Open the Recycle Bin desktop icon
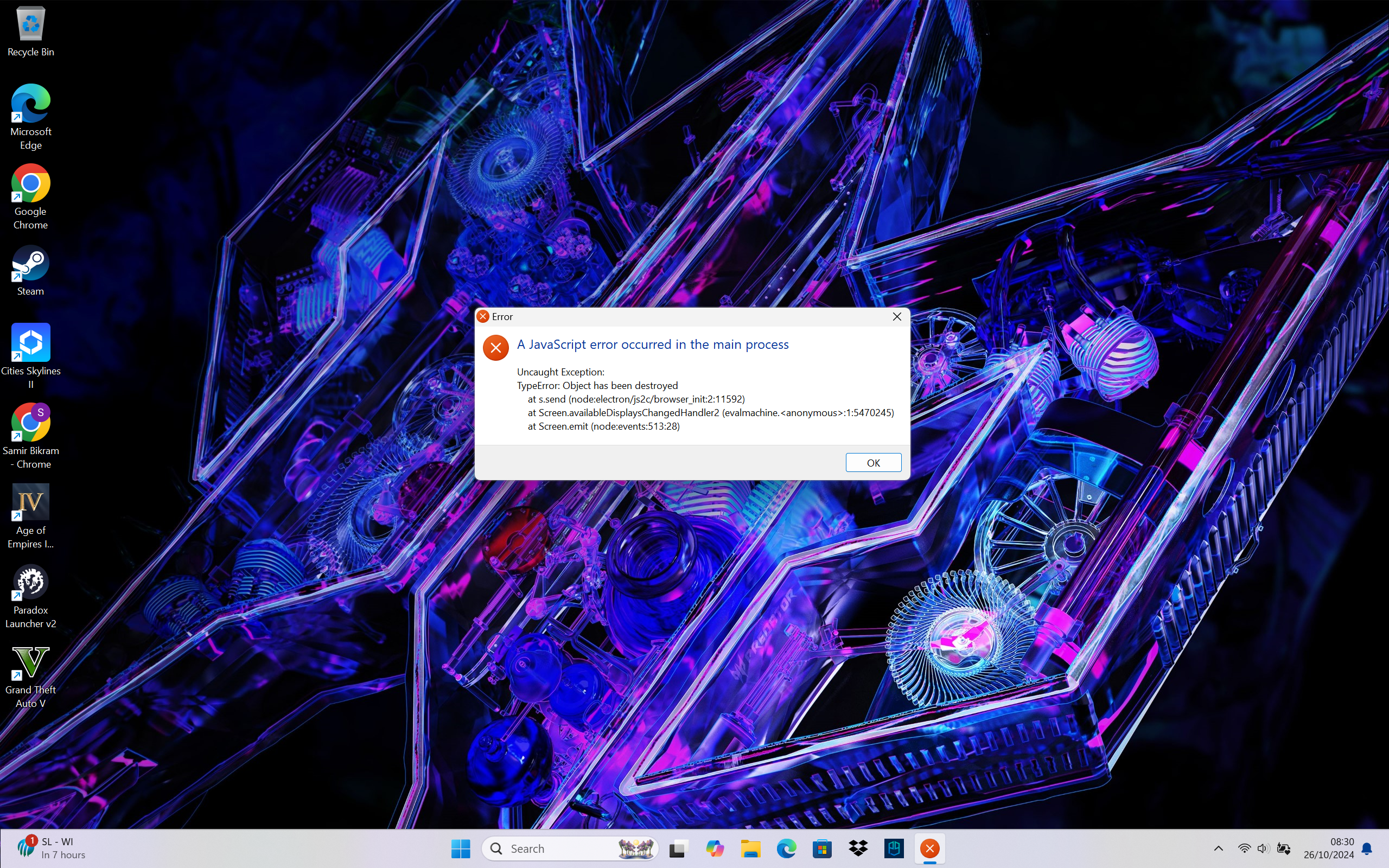 30,31
